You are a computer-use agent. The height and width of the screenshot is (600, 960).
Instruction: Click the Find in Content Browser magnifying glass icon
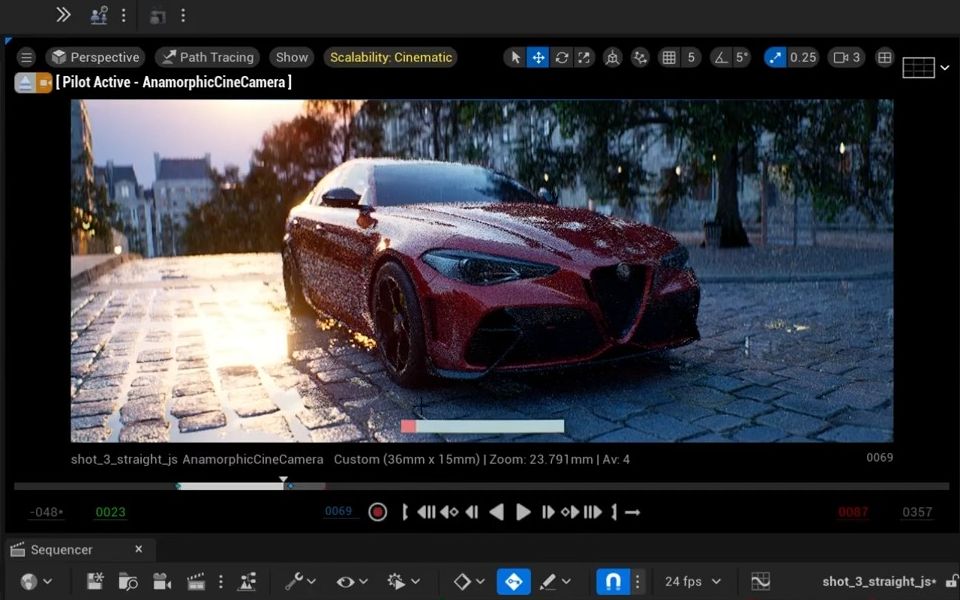pyautogui.click(x=128, y=581)
